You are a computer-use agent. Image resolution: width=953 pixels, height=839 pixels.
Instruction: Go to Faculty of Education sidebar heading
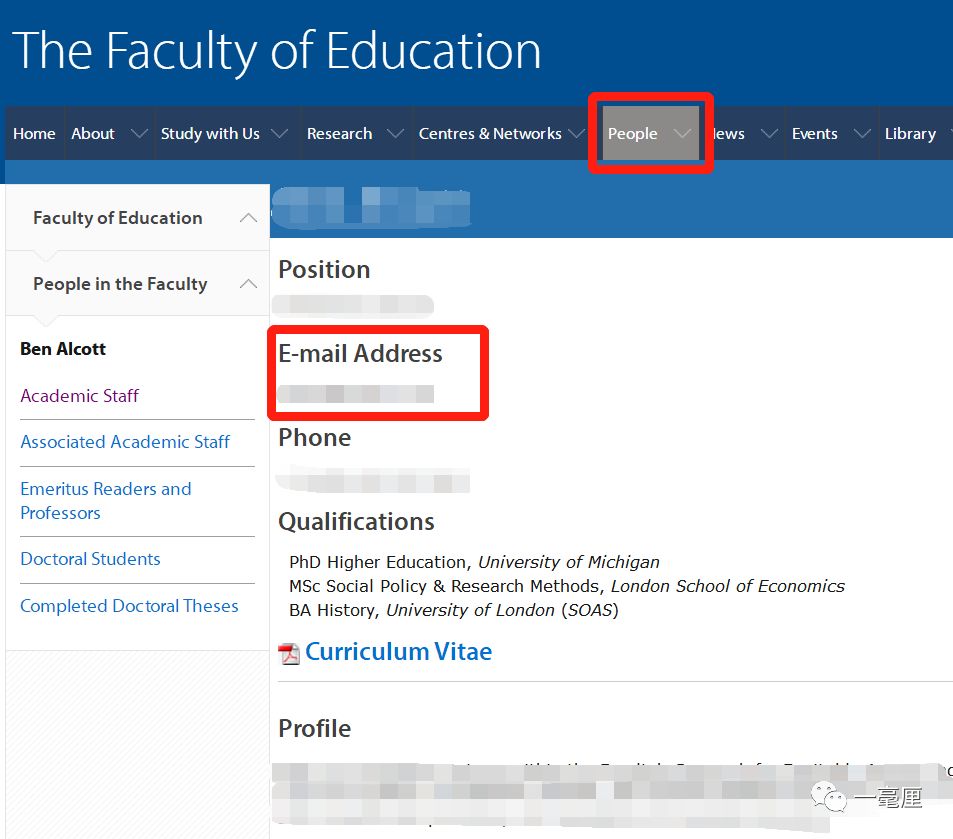click(117, 218)
